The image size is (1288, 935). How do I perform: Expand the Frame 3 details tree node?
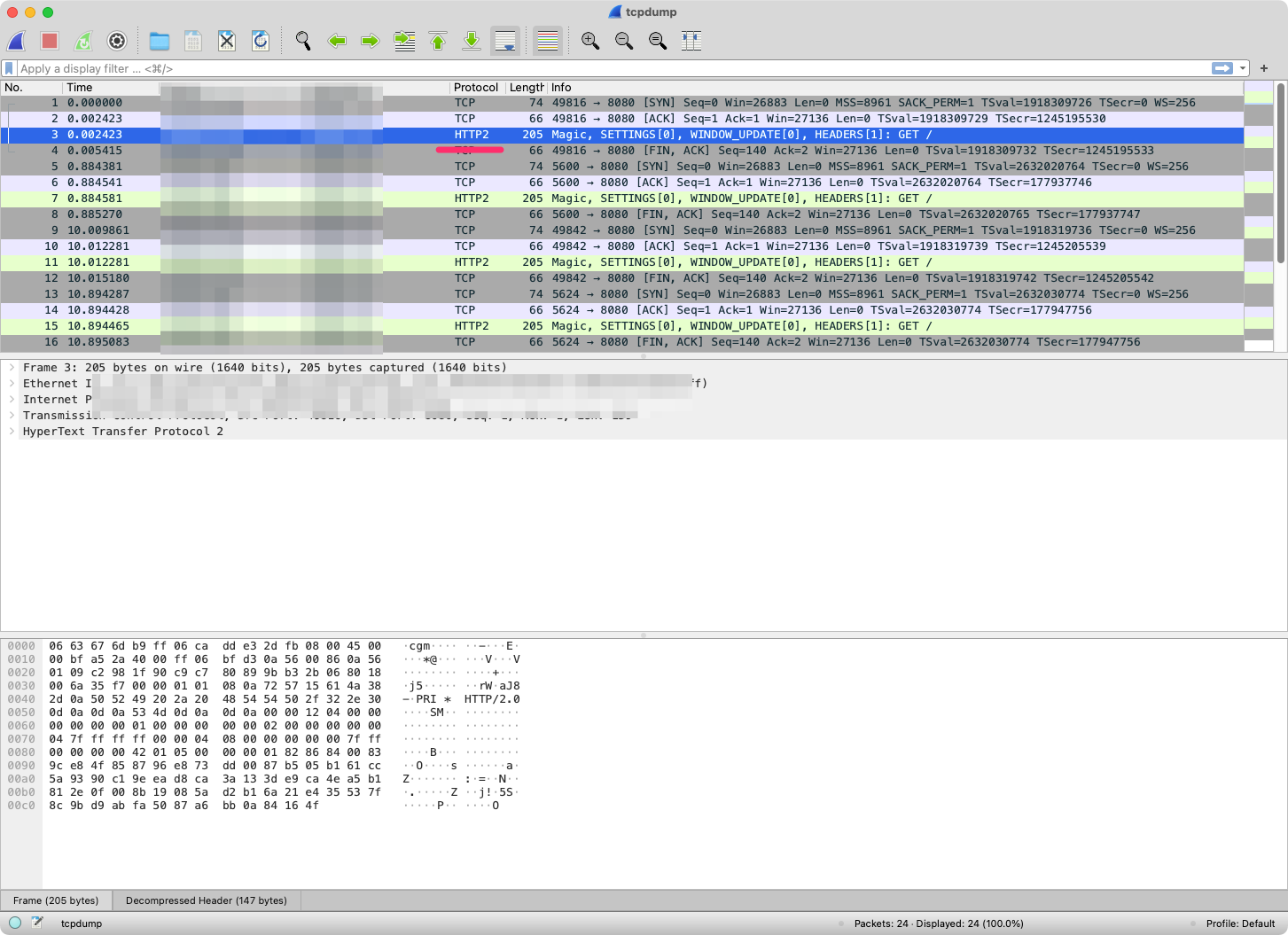click(x=12, y=368)
